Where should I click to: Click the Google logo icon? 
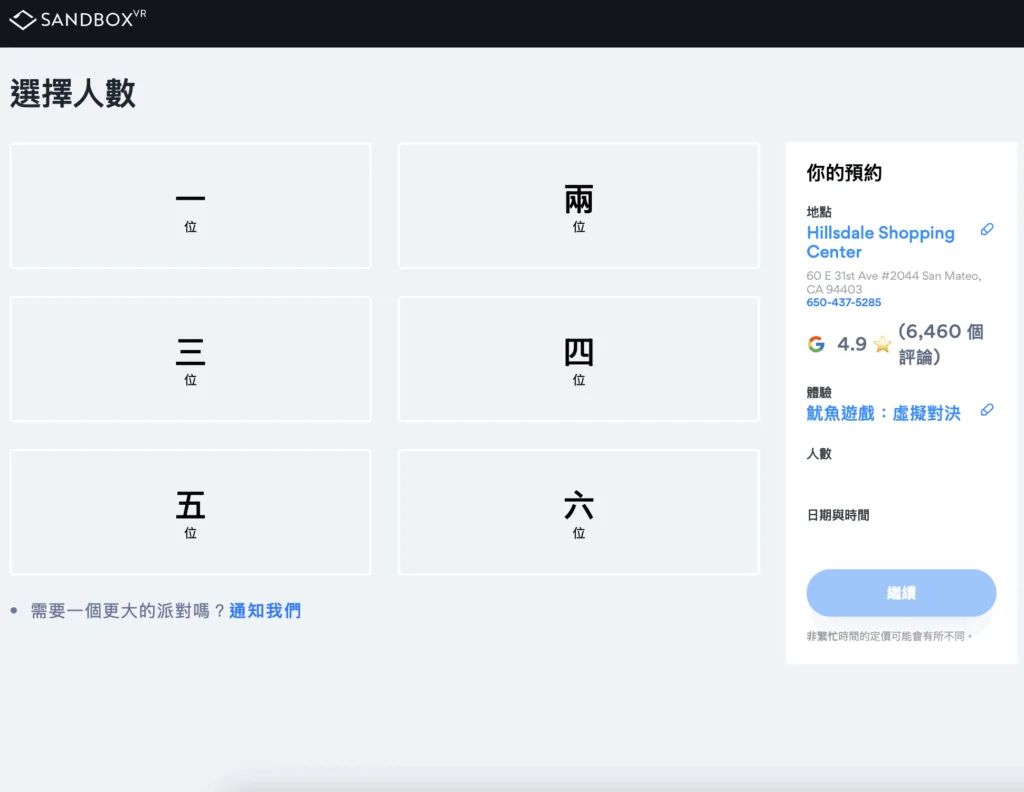coord(816,343)
